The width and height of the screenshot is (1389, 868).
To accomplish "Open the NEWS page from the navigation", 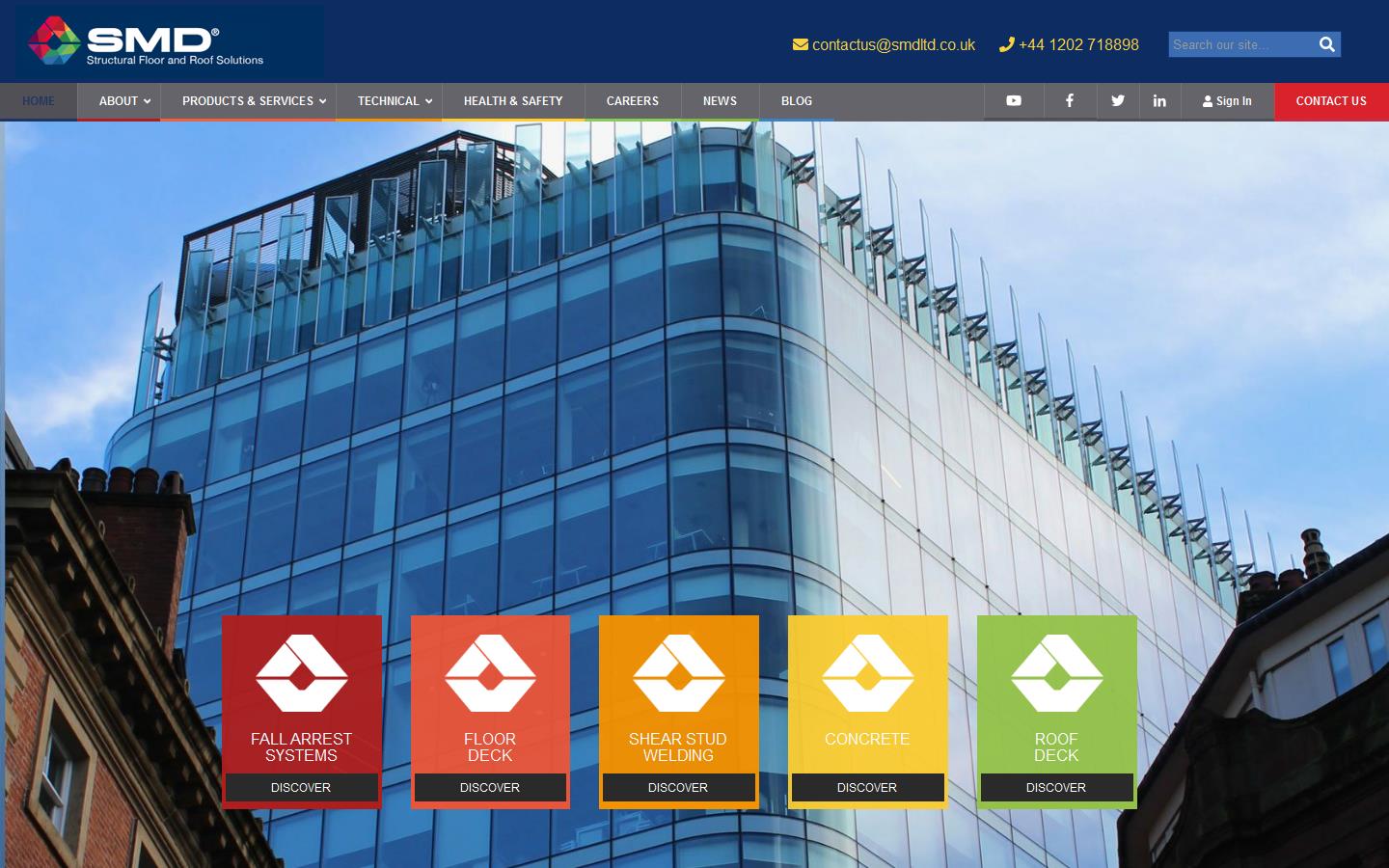I will pyautogui.click(x=719, y=101).
